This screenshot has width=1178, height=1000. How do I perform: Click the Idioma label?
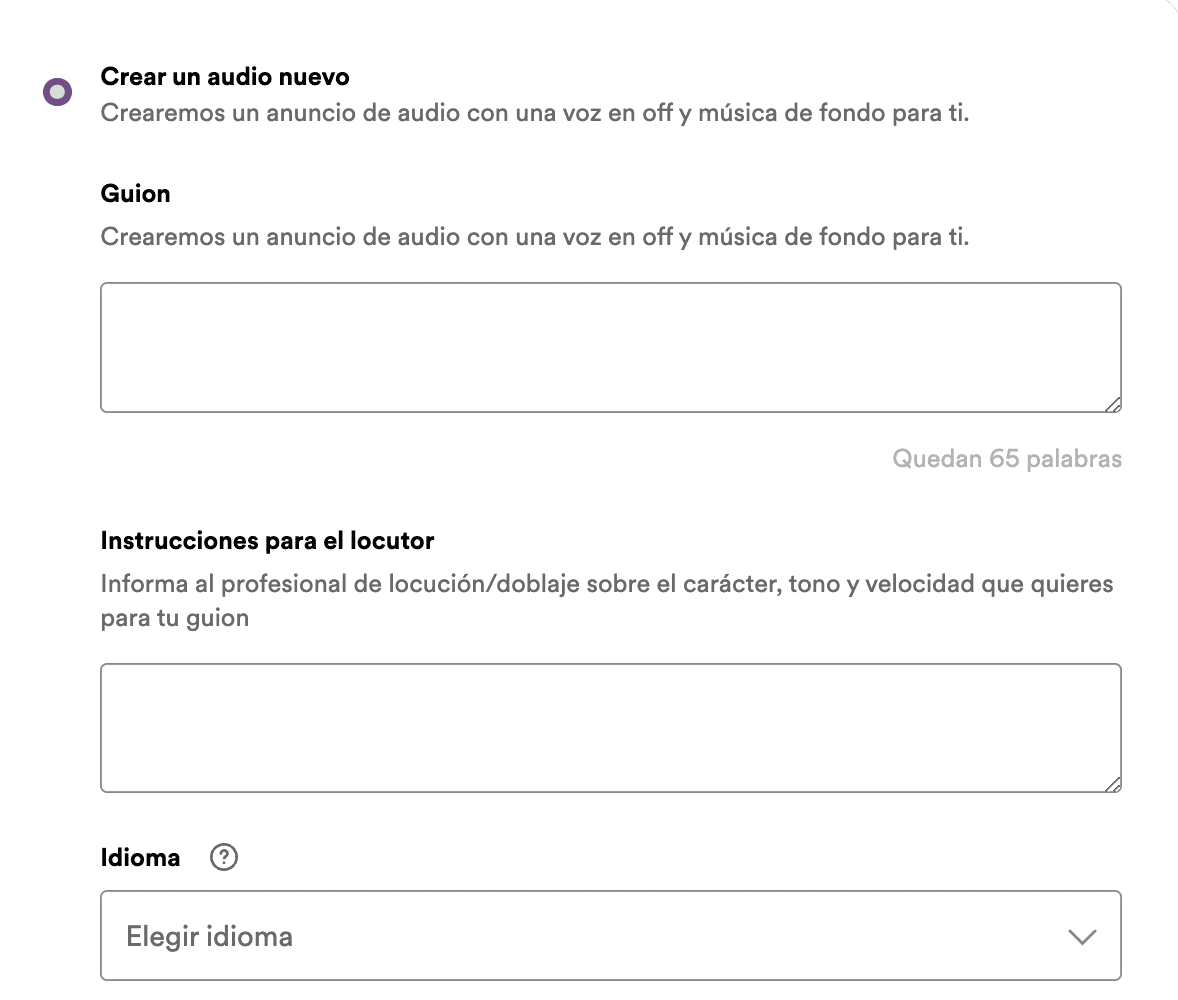tap(140, 857)
